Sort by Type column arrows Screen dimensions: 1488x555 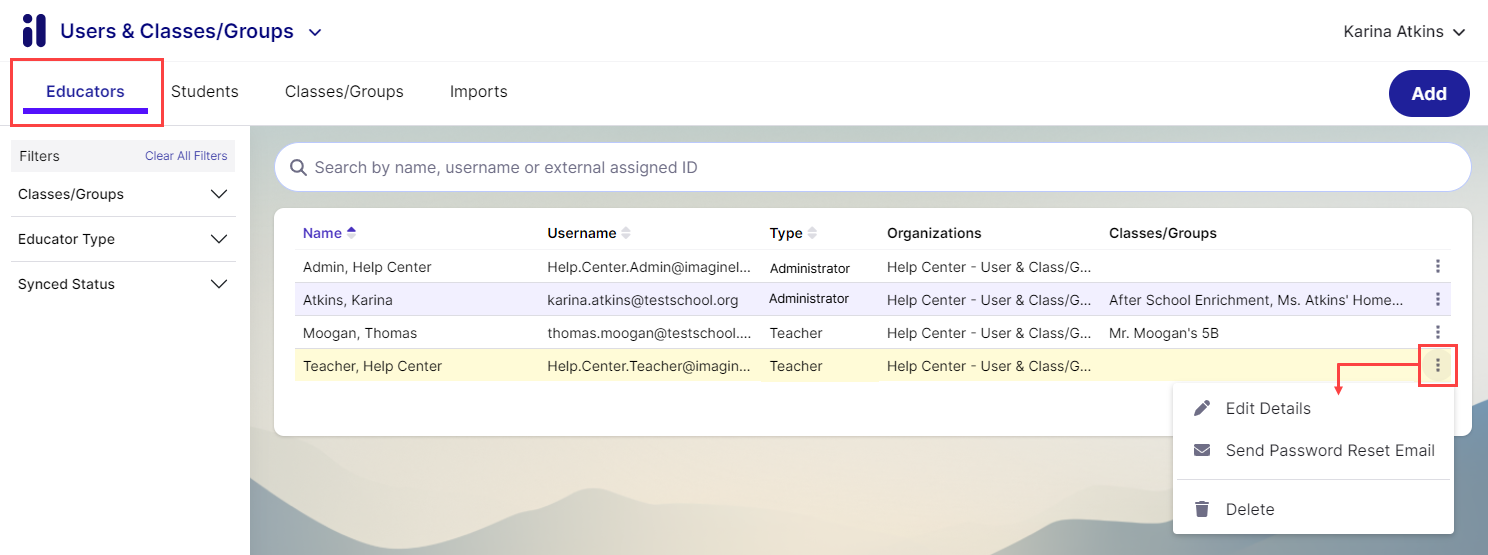coord(812,233)
